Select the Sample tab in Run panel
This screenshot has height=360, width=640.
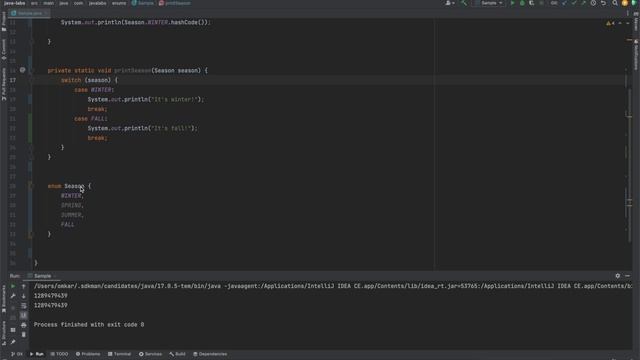tap(42, 276)
